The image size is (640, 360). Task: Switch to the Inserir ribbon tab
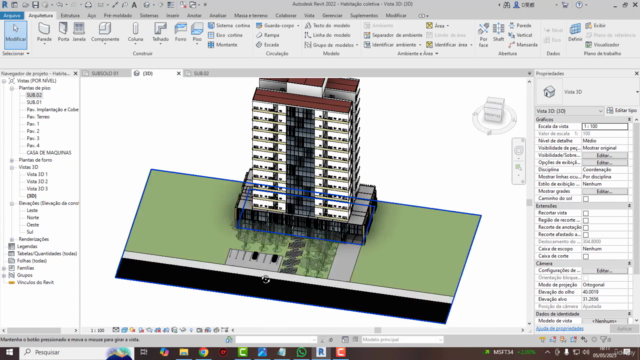click(172, 16)
